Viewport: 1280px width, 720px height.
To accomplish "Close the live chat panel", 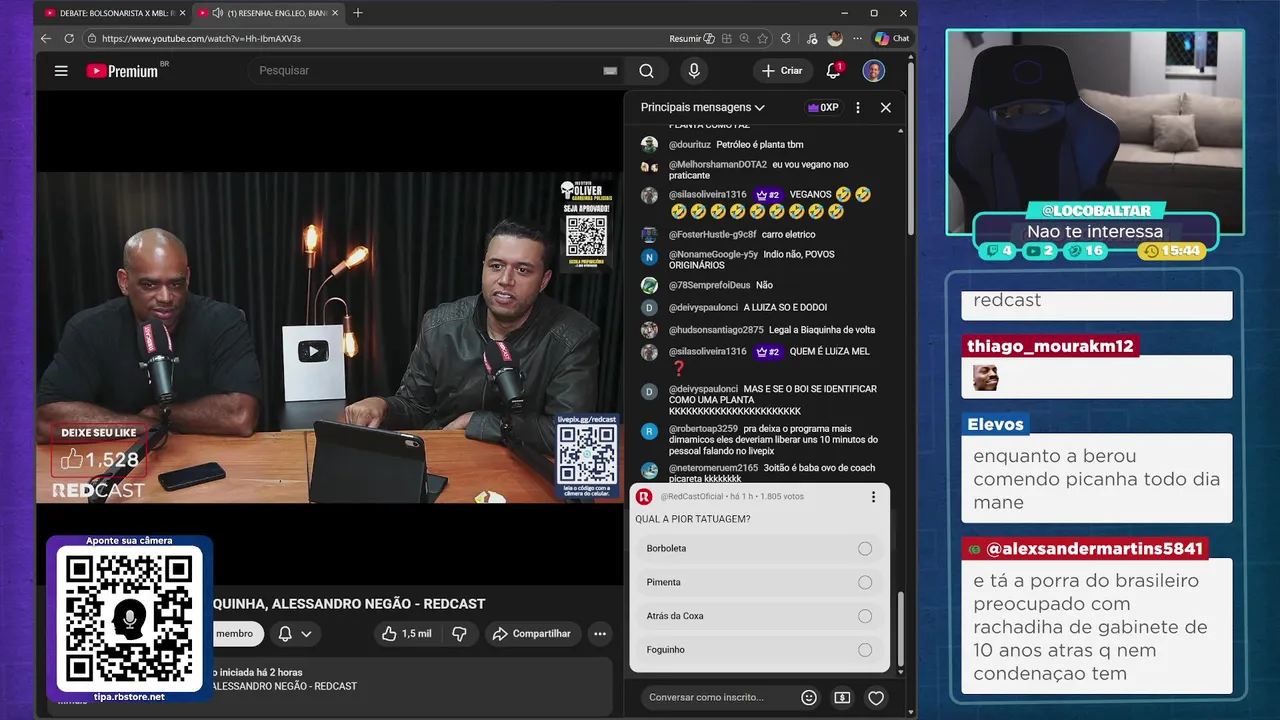I will point(885,107).
